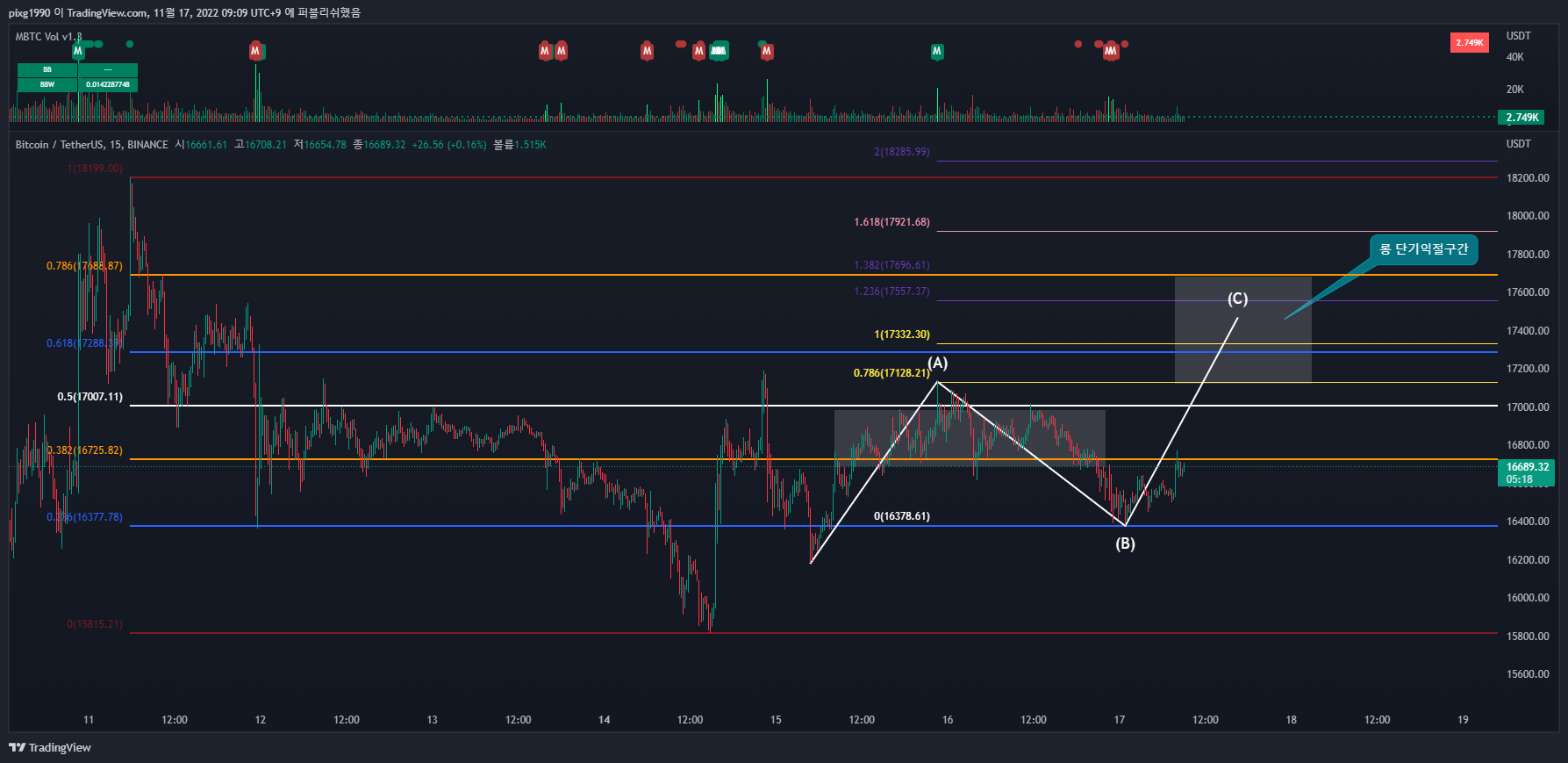The image size is (1568, 763).
Task: Click the green M marker near date 11
Action: pyautogui.click(x=78, y=51)
